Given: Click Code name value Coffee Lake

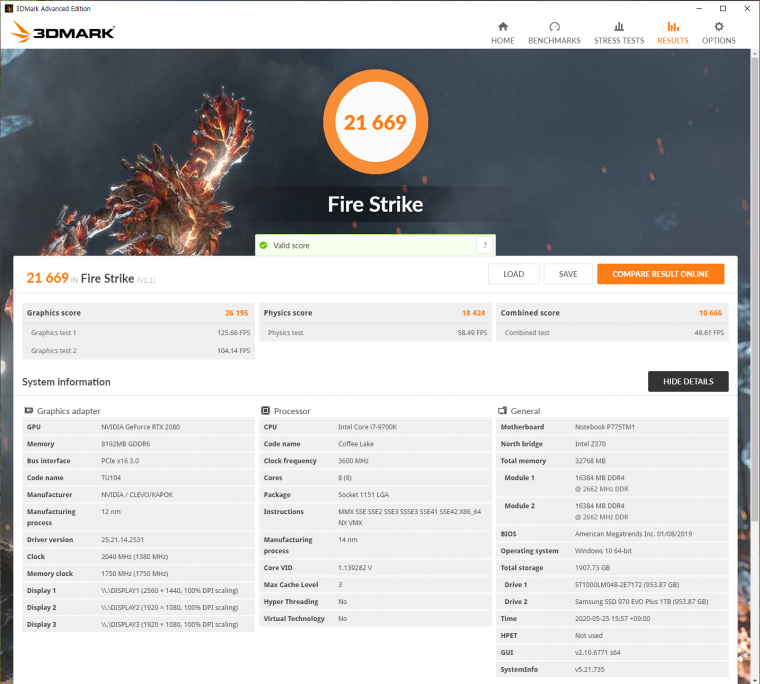Looking at the screenshot, I should point(356,444).
